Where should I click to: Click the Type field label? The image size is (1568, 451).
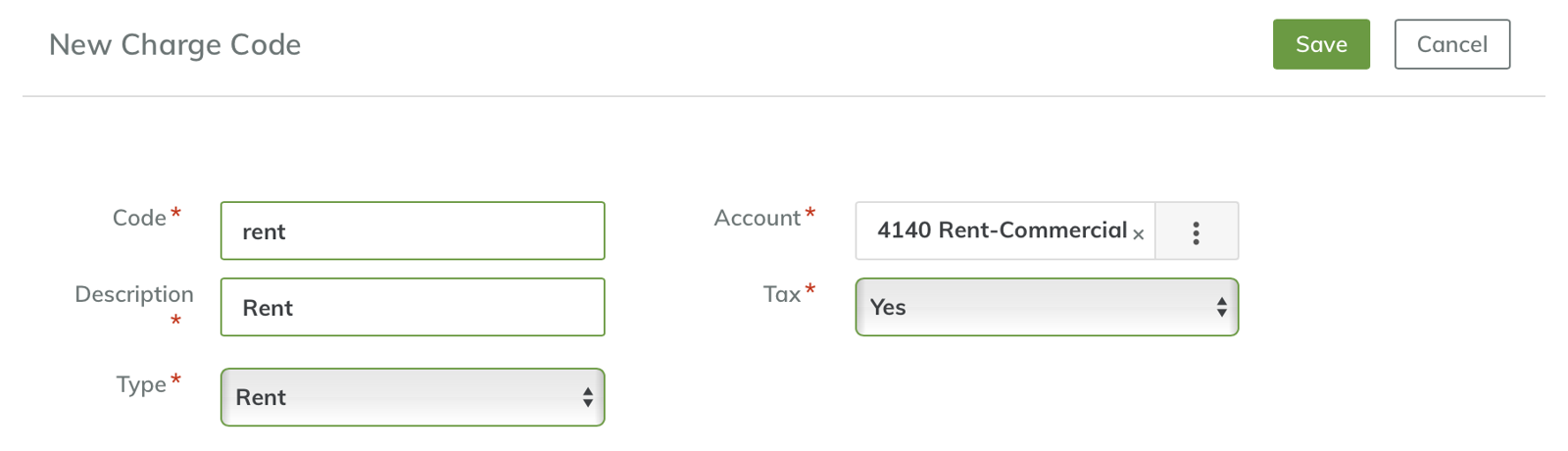(x=141, y=384)
